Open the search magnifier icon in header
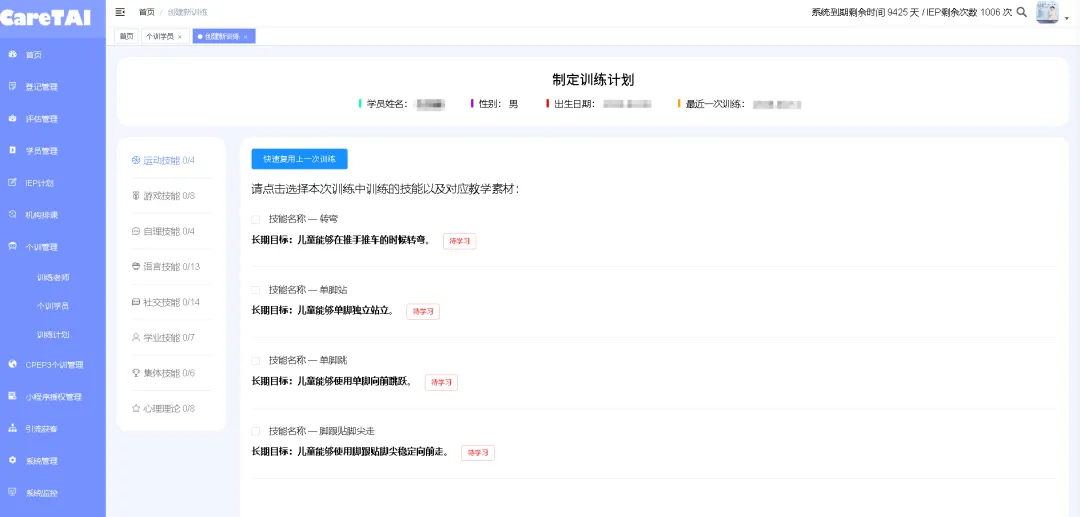Screen dimensions: 1080x517 (1022, 12)
